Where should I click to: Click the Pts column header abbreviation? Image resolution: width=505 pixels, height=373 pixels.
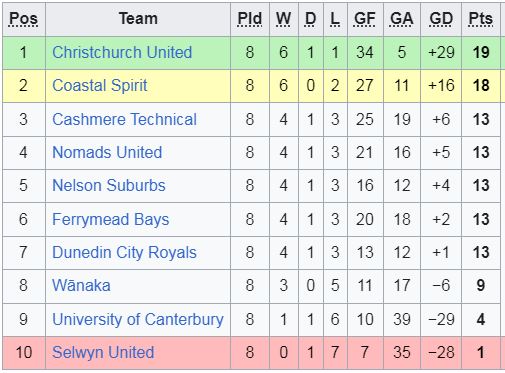[480, 19]
